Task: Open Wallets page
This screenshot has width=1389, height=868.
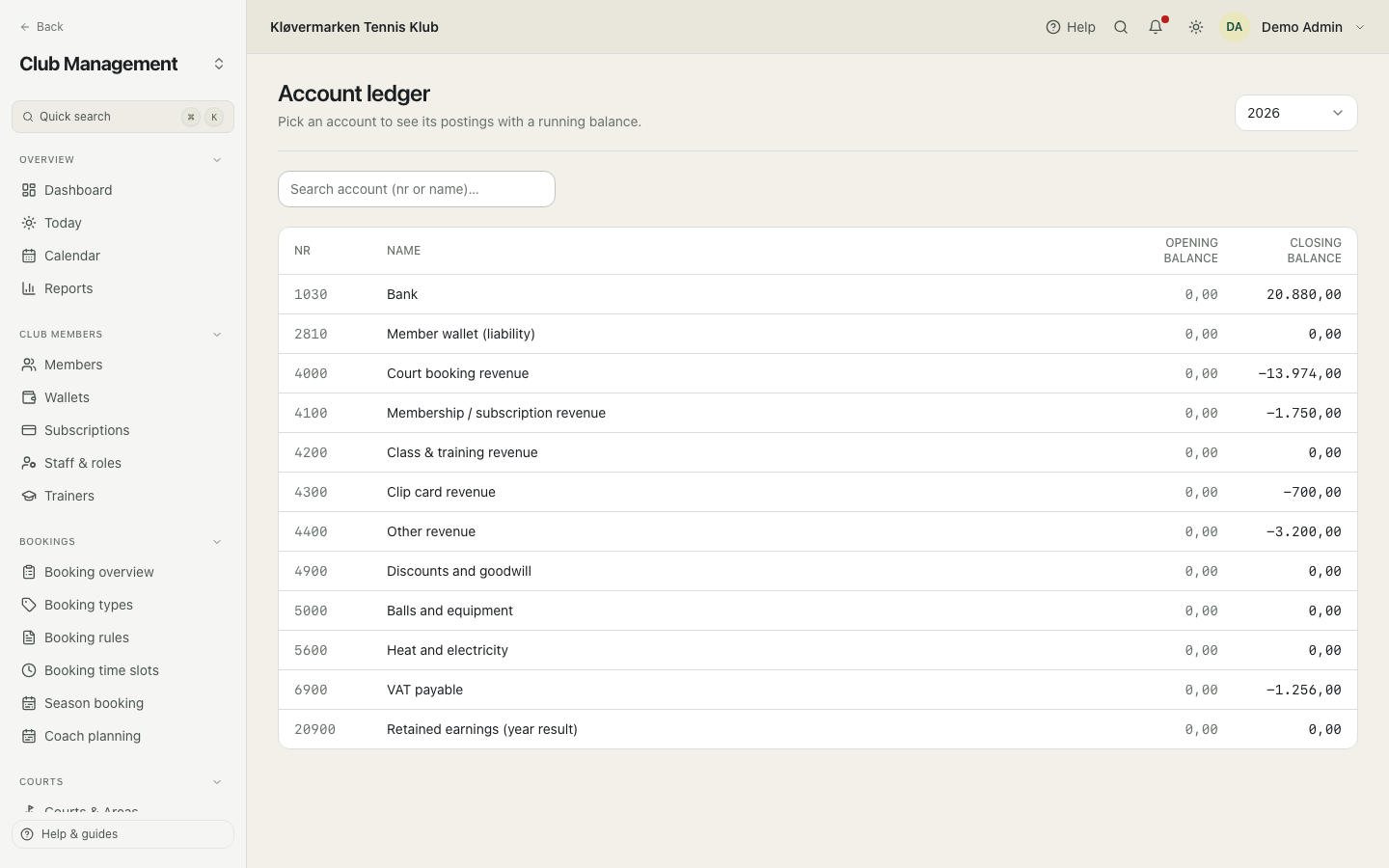Action: click(x=123, y=397)
